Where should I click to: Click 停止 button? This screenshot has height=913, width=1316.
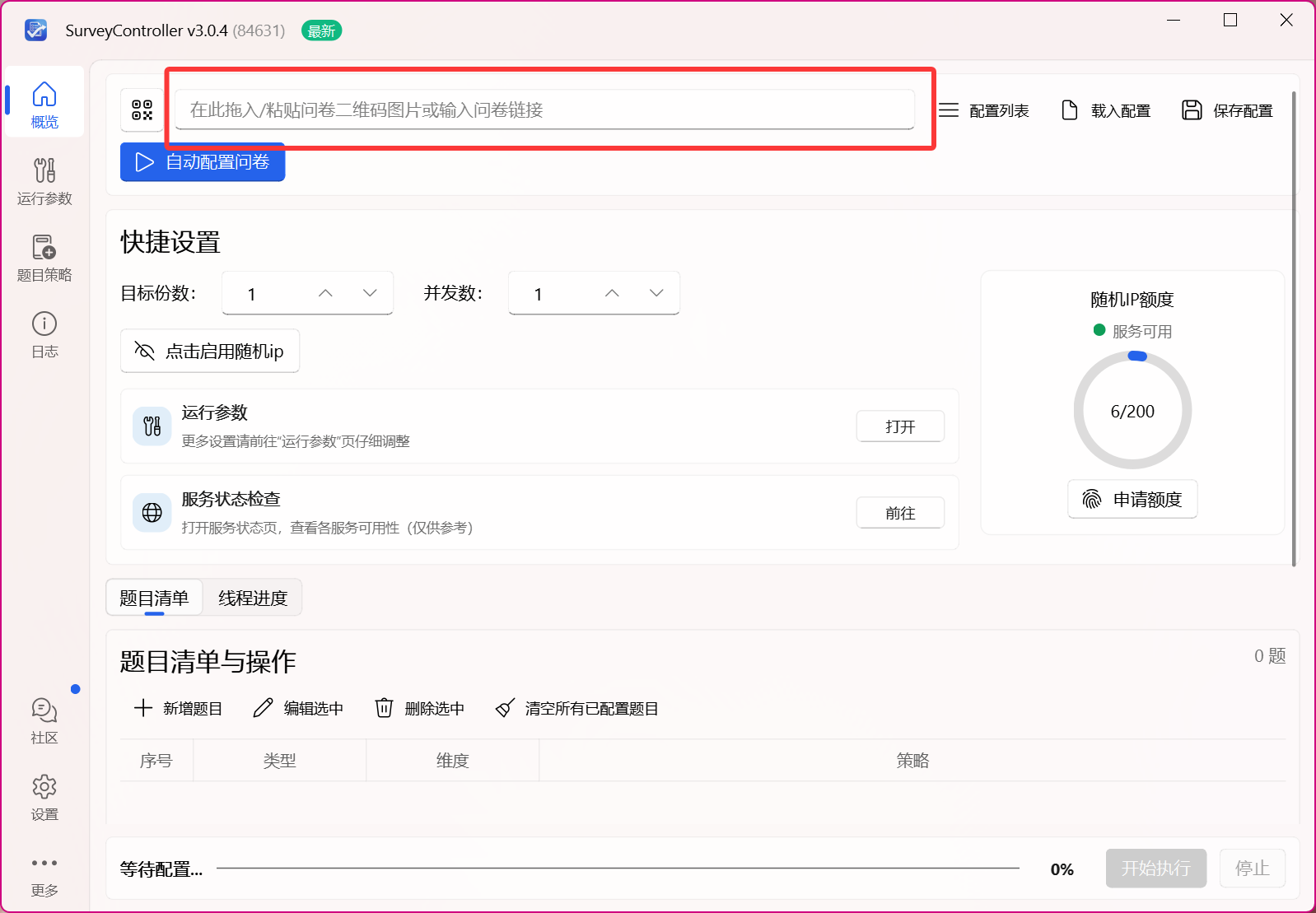pyautogui.click(x=1253, y=869)
